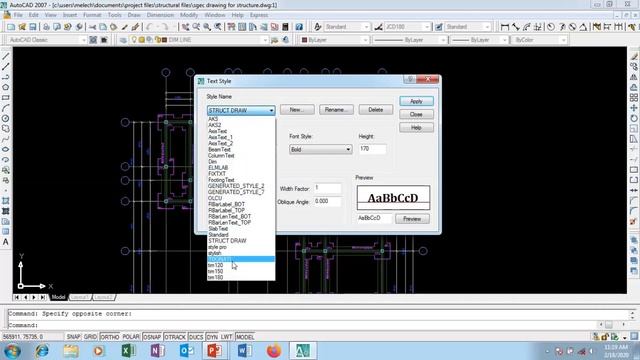The width and height of the screenshot is (640, 360).
Task: Click the Height field showing 170
Action: pos(372,149)
